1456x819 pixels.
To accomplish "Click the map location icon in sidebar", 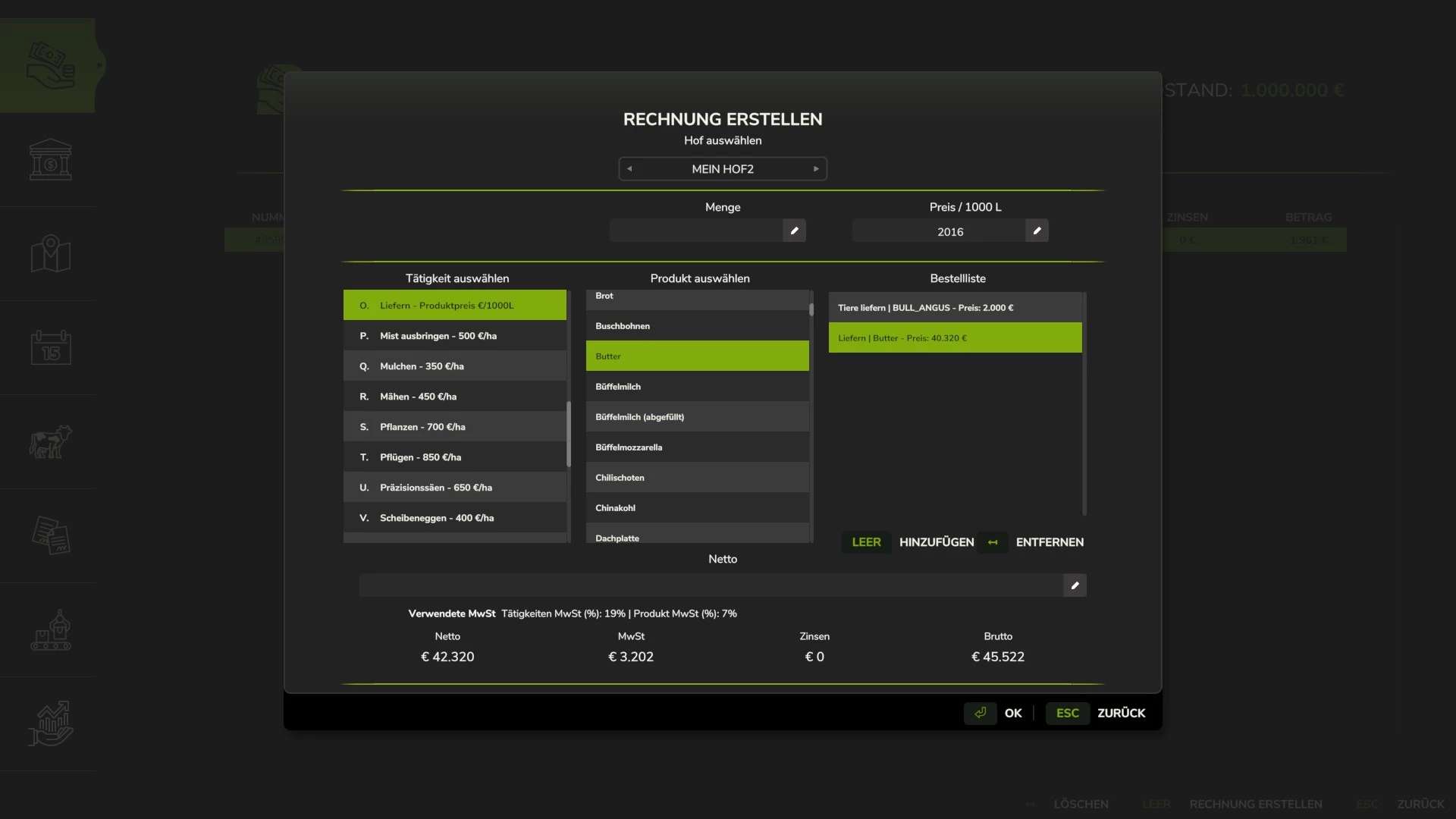I will click(x=49, y=253).
